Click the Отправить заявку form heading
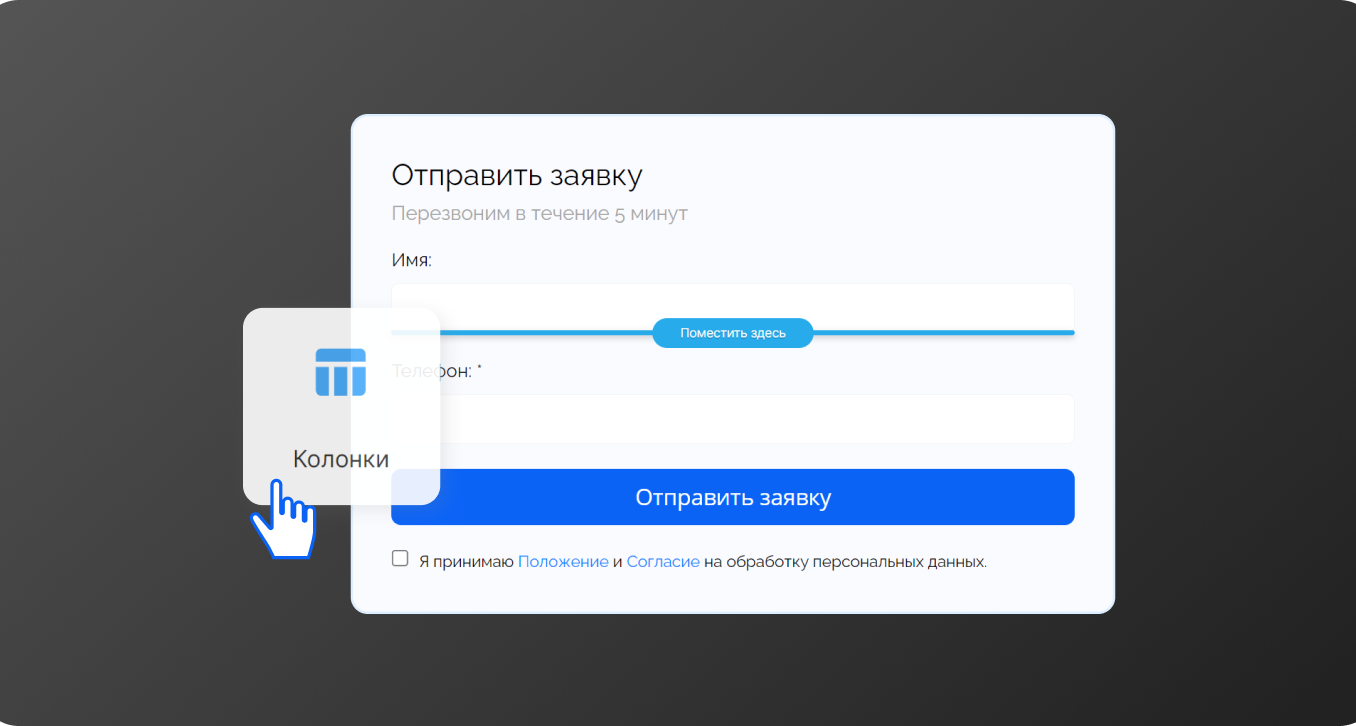The image size is (1356, 726). click(x=517, y=176)
